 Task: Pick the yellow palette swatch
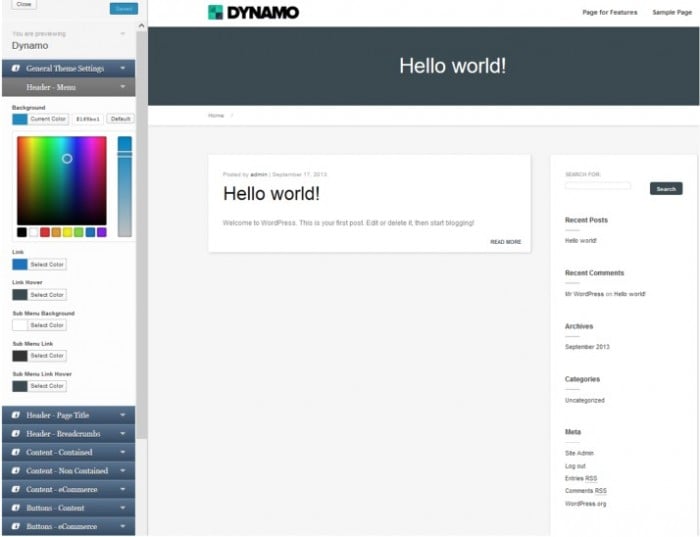(67, 232)
